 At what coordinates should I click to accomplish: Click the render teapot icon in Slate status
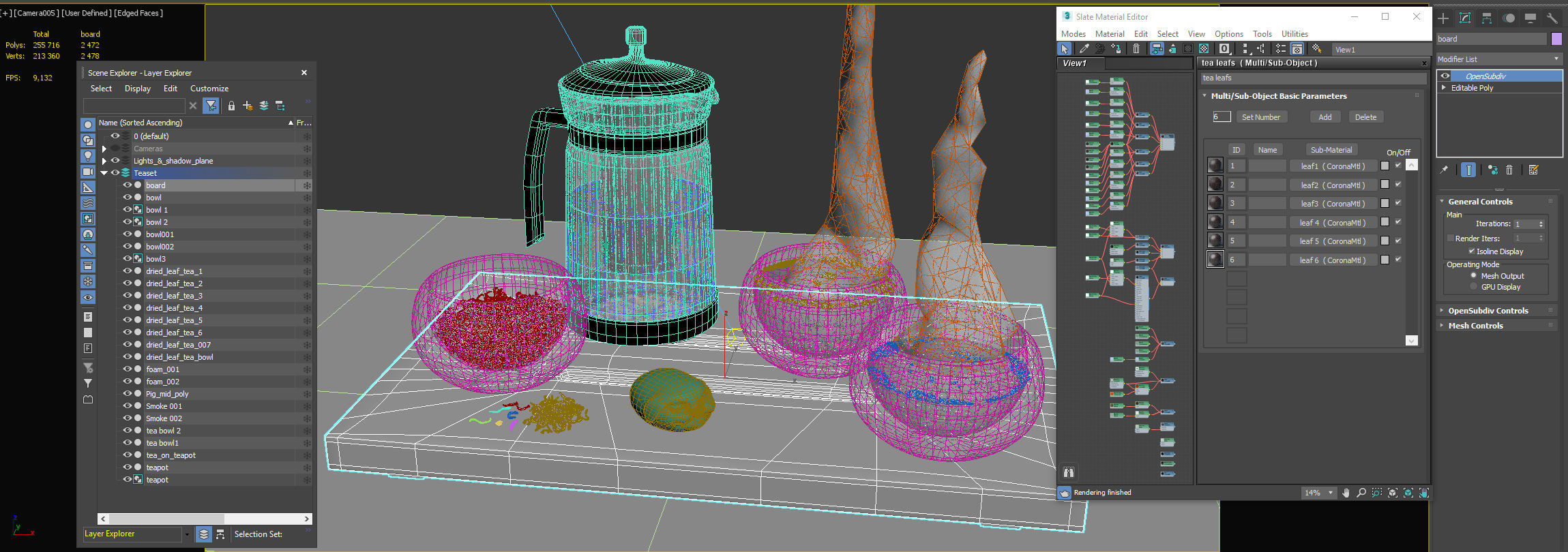tap(1065, 493)
